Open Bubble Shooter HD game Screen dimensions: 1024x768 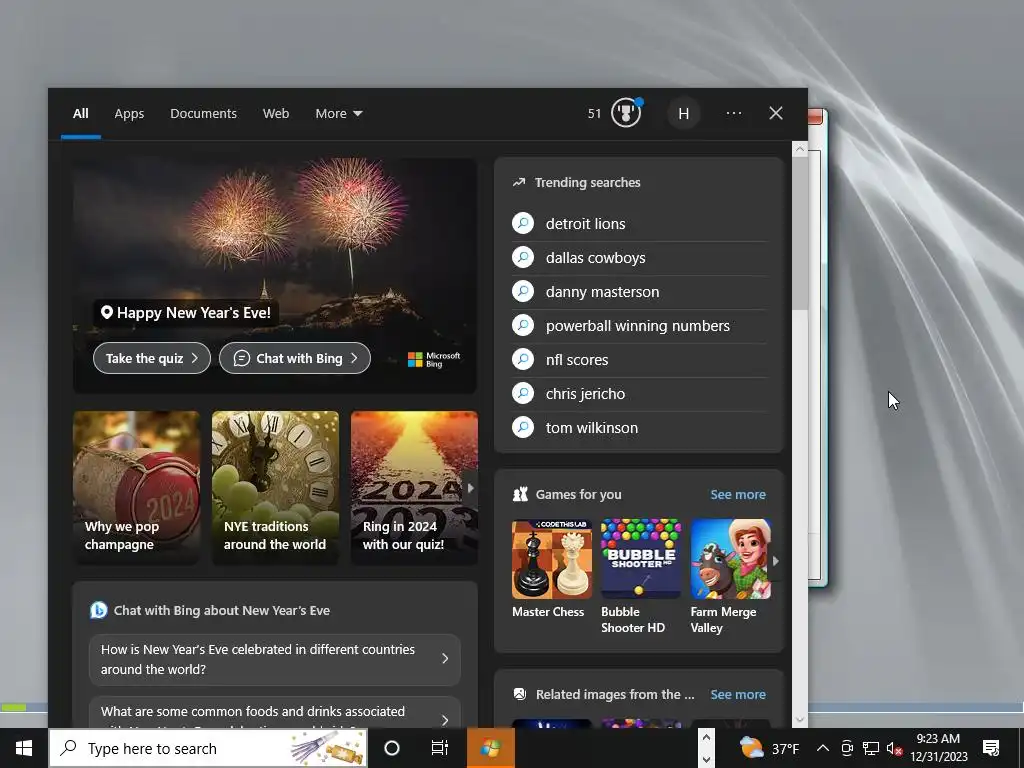pos(640,577)
